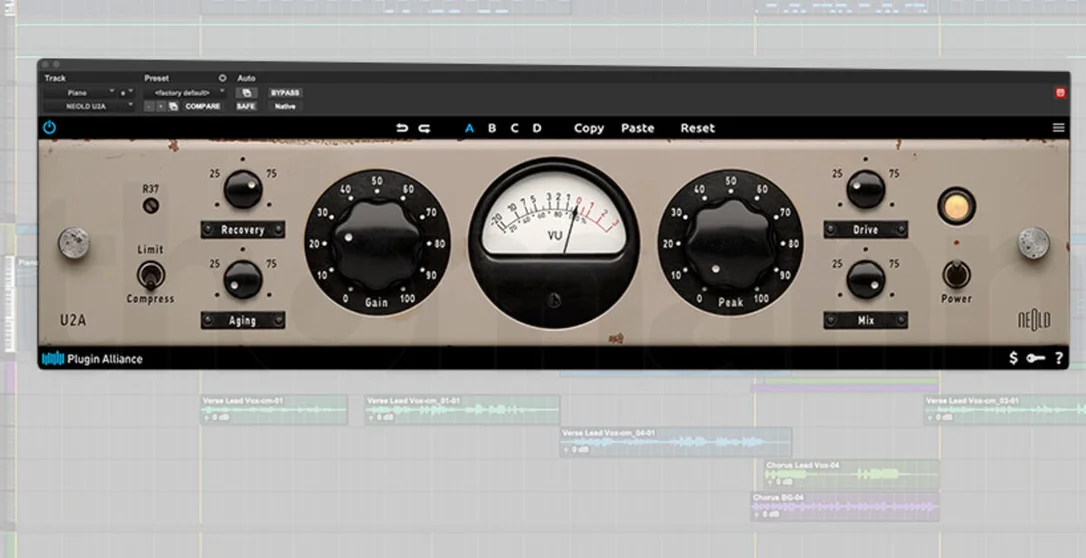Open the insert position dropdown beside Piano

point(126,93)
